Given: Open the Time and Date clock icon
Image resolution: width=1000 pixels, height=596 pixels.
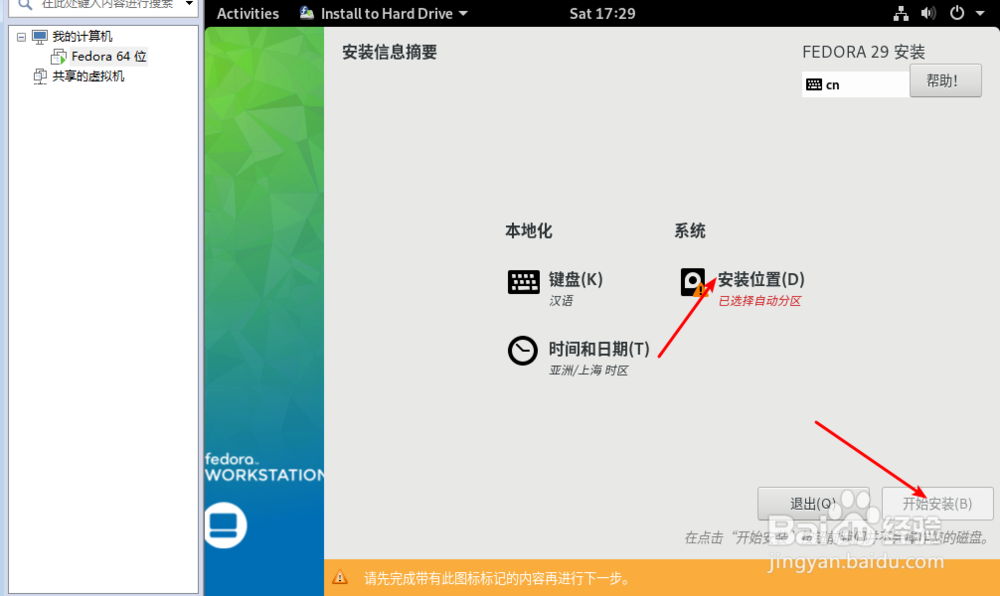Looking at the screenshot, I should [522, 351].
